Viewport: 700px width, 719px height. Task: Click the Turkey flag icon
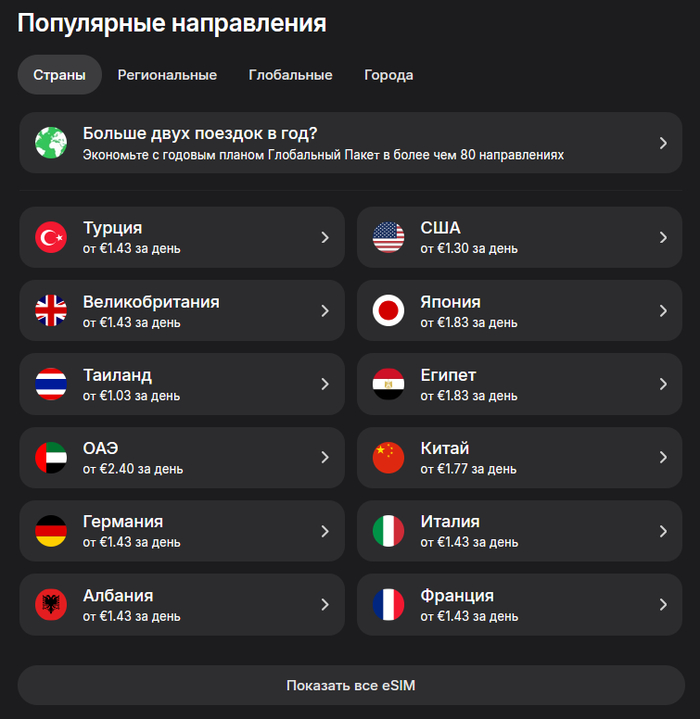(51, 237)
